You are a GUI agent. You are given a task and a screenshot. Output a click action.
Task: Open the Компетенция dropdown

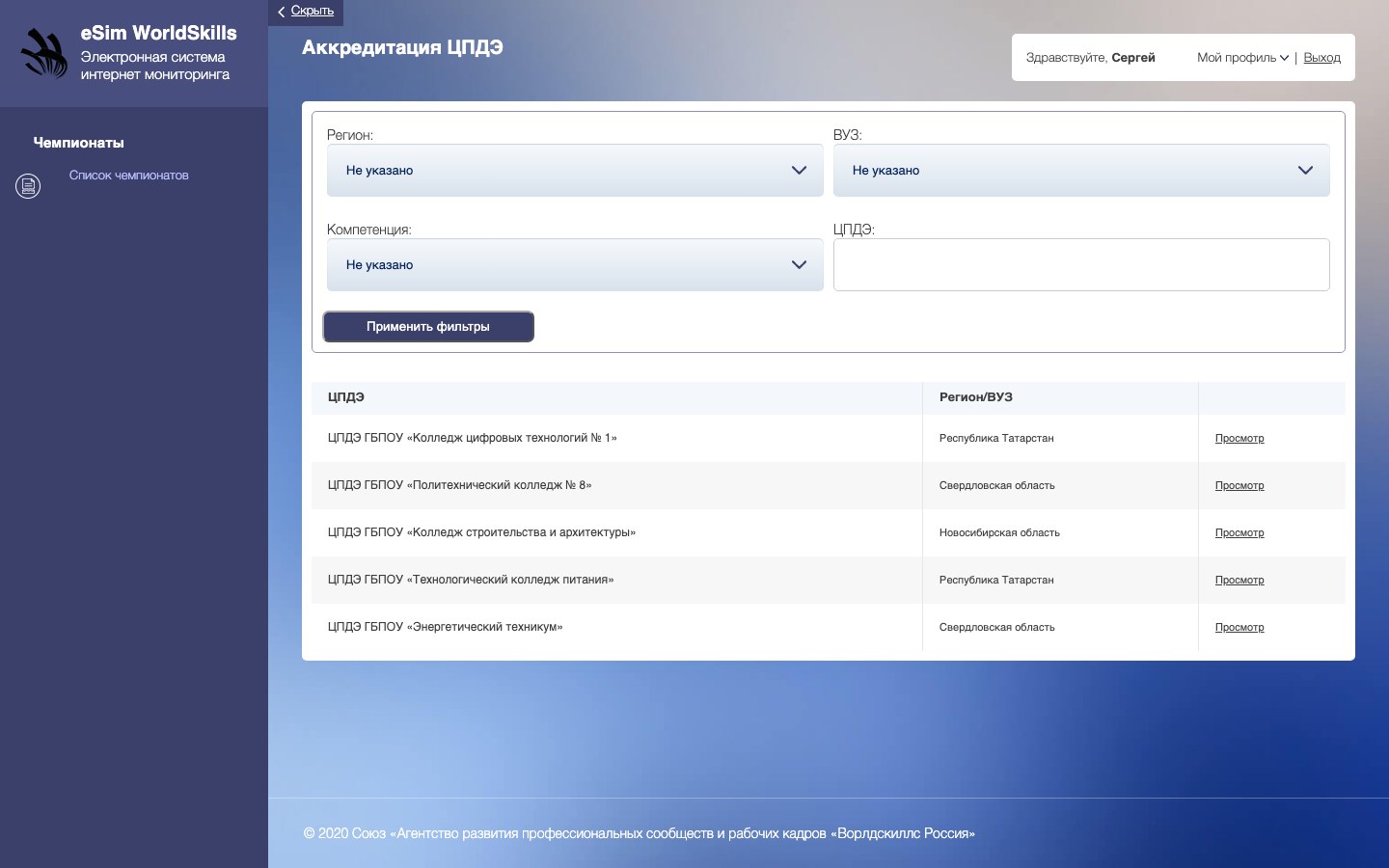[575, 265]
